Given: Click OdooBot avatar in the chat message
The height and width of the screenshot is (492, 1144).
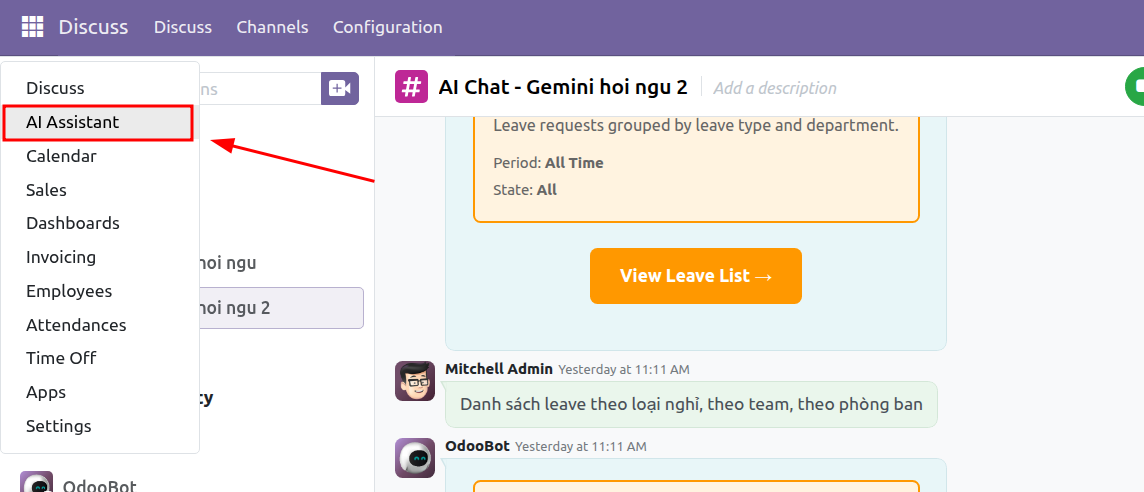Looking at the screenshot, I should (414, 458).
